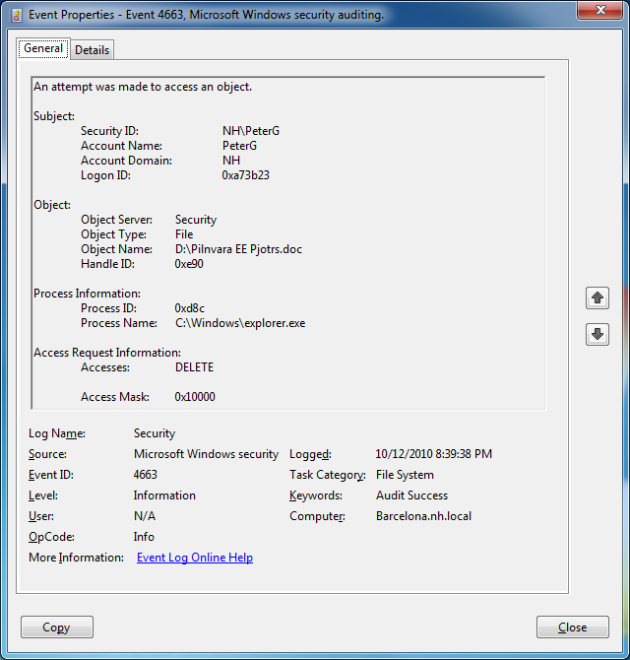Select the General tab
Viewport: 630px width, 660px height.
43,48
